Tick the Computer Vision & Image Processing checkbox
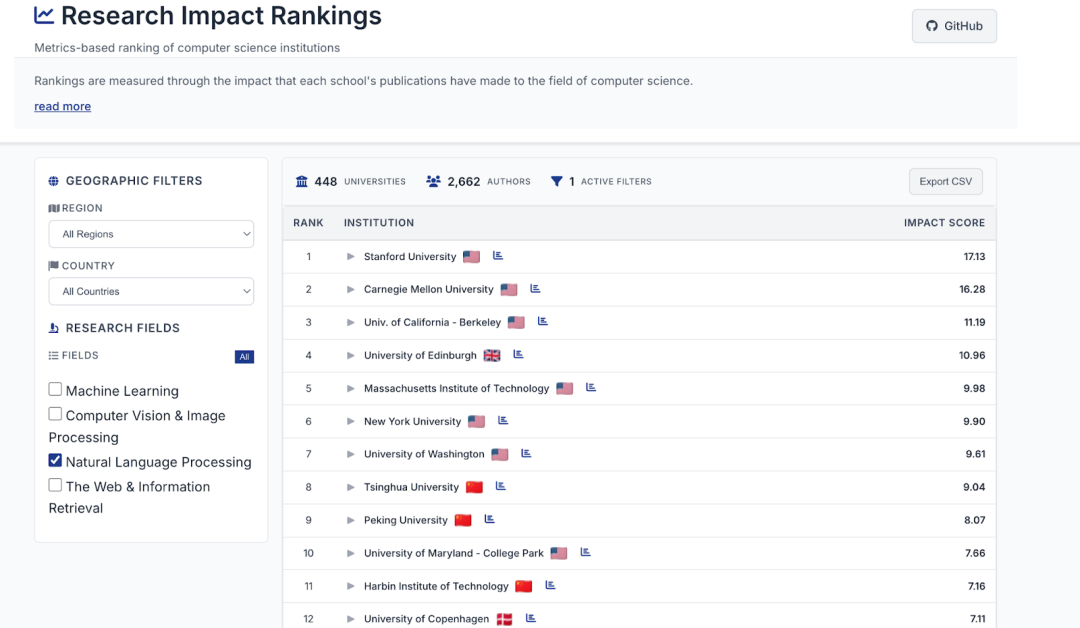The height and width of the screenshot is (628, 1080). [56, 414]
